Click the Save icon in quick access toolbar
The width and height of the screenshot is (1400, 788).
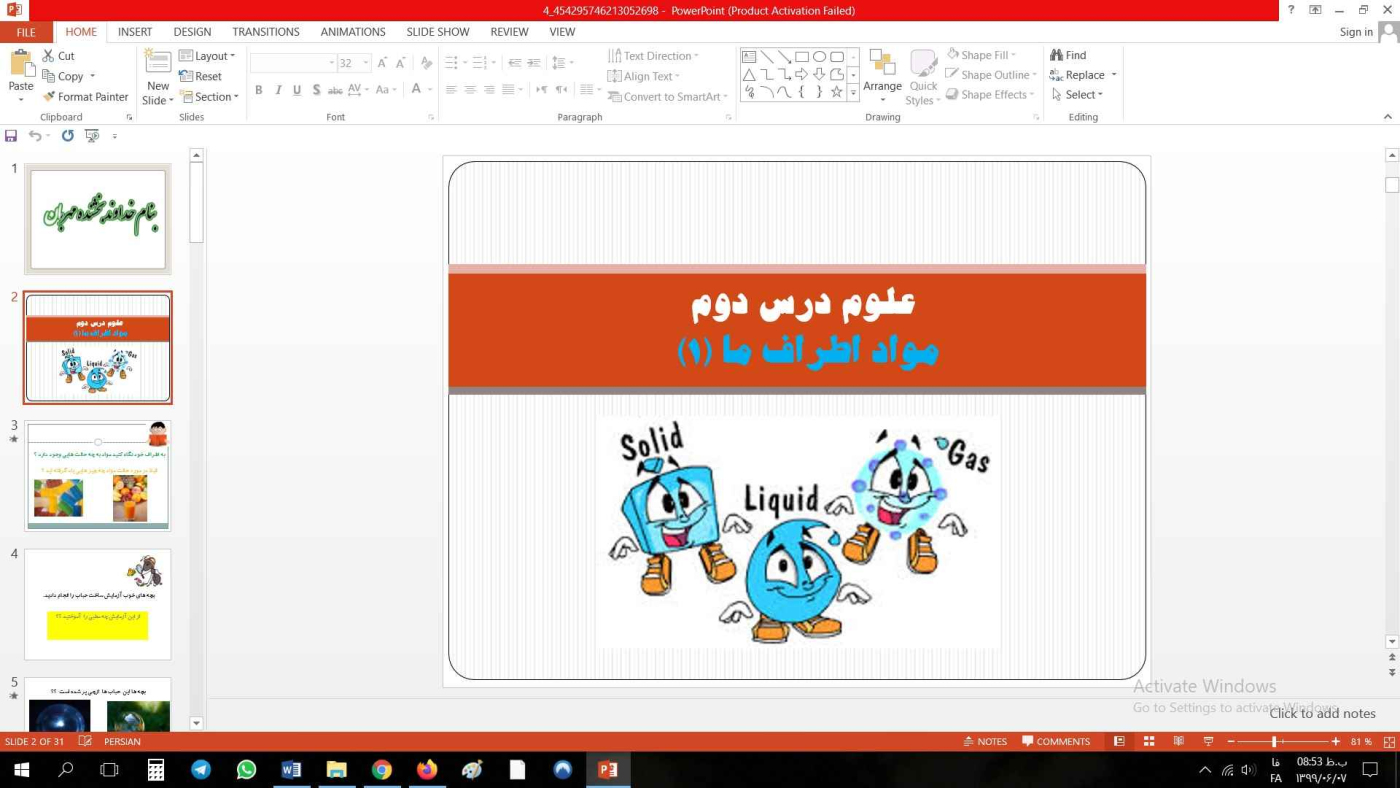pyautogui.click(x=11, y=136)
